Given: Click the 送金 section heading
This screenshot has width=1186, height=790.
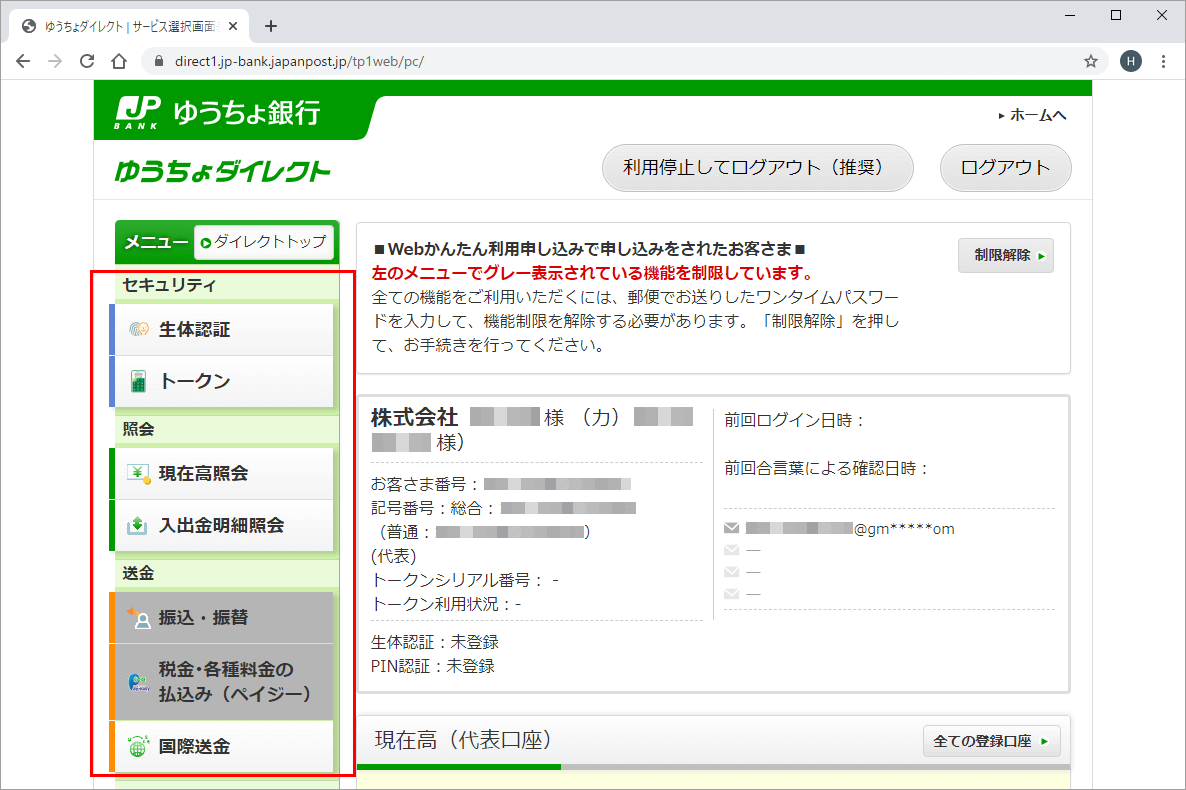Looking at the screenshot, I should pos(138,573).
